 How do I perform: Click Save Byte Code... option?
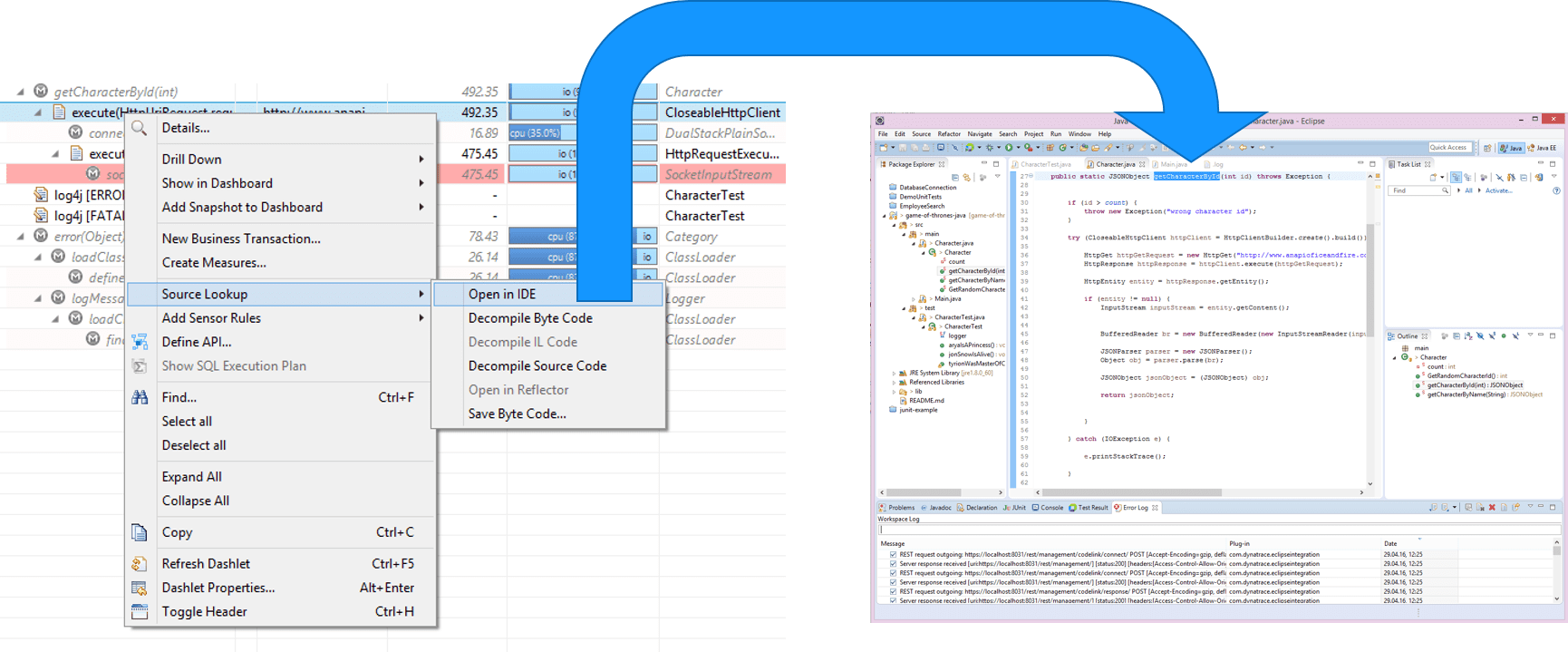pyautogui.click(x=518, y=414)
